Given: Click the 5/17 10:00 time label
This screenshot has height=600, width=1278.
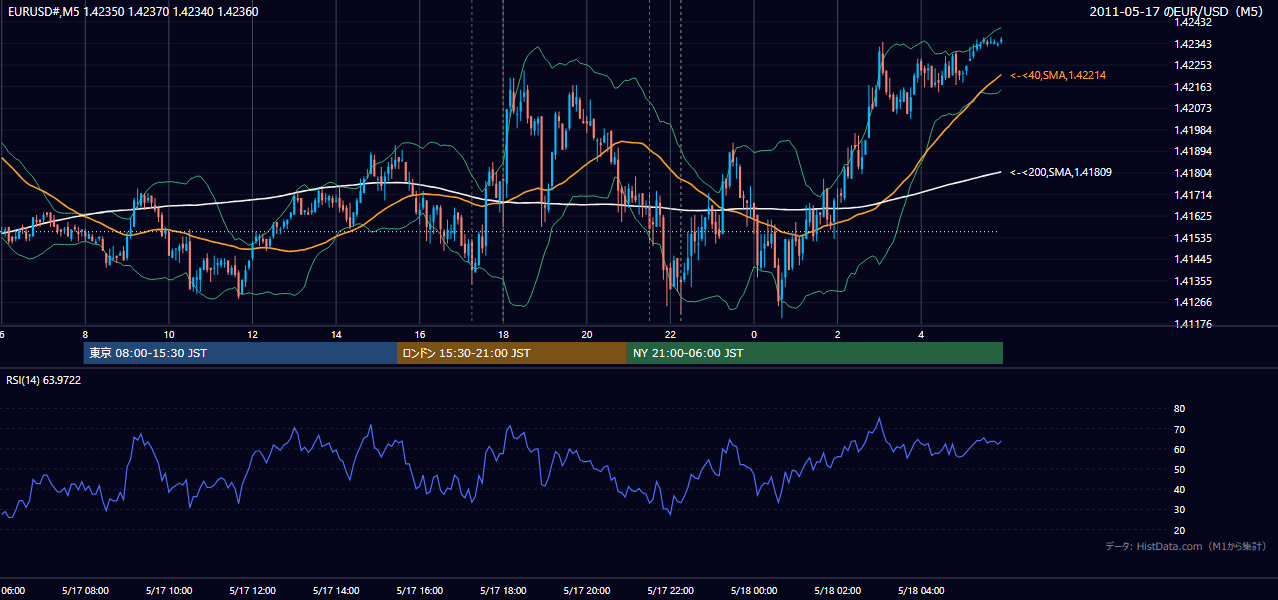Looking at the screenshot, I should tap(169, 591).
